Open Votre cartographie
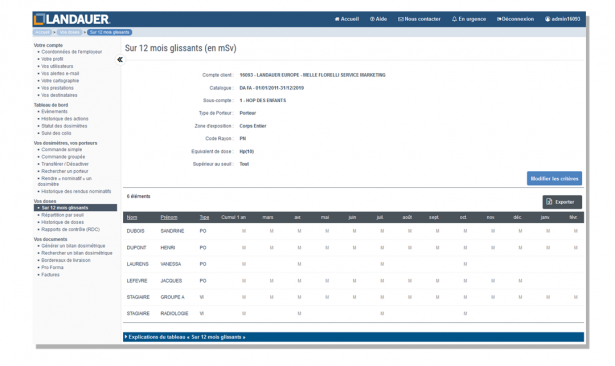This screenshot has width=615, height=366. pos(60,80)
